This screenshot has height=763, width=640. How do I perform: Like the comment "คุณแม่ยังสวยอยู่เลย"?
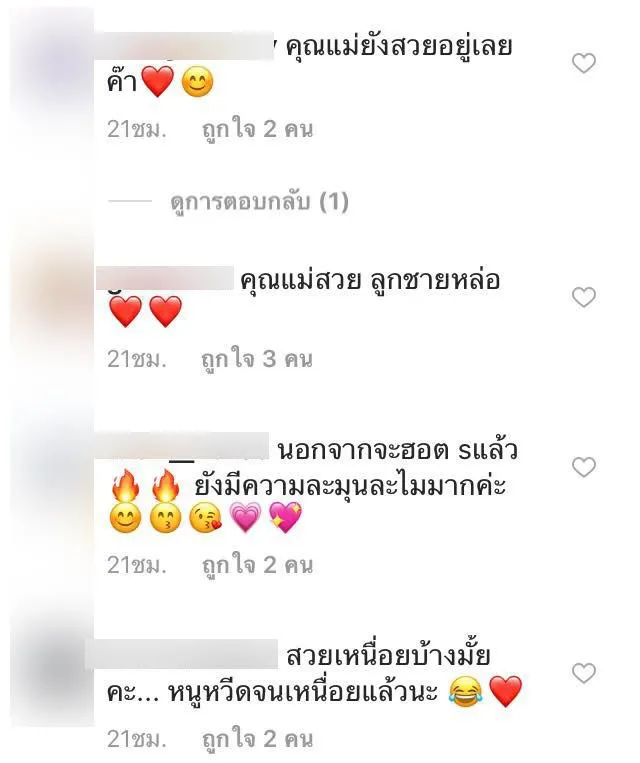point(584,63)
